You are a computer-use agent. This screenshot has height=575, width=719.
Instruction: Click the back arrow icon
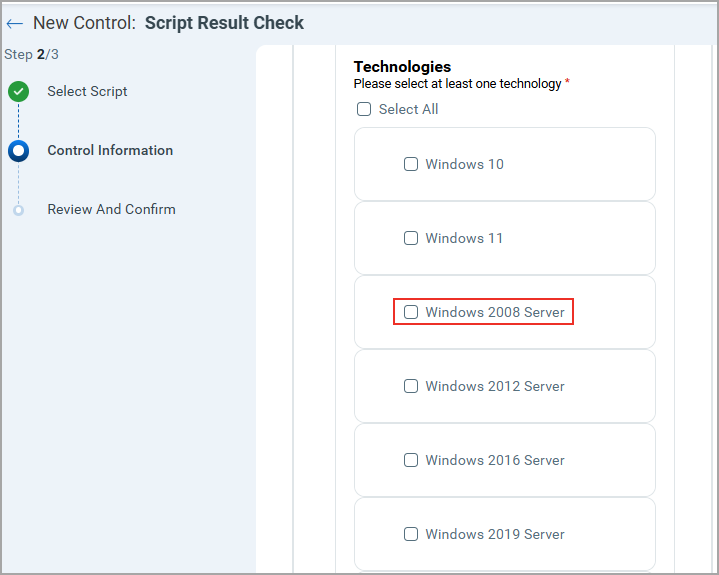coord(15,23)
